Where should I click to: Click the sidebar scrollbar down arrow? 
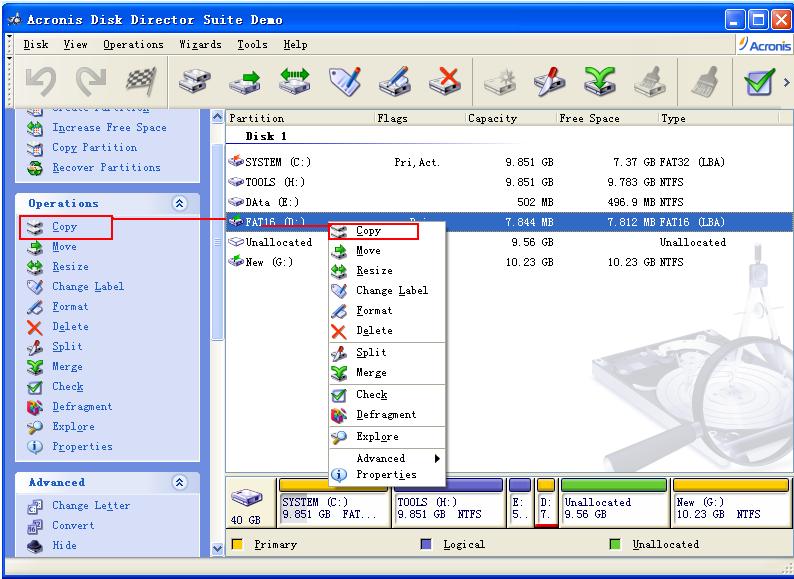217,548
